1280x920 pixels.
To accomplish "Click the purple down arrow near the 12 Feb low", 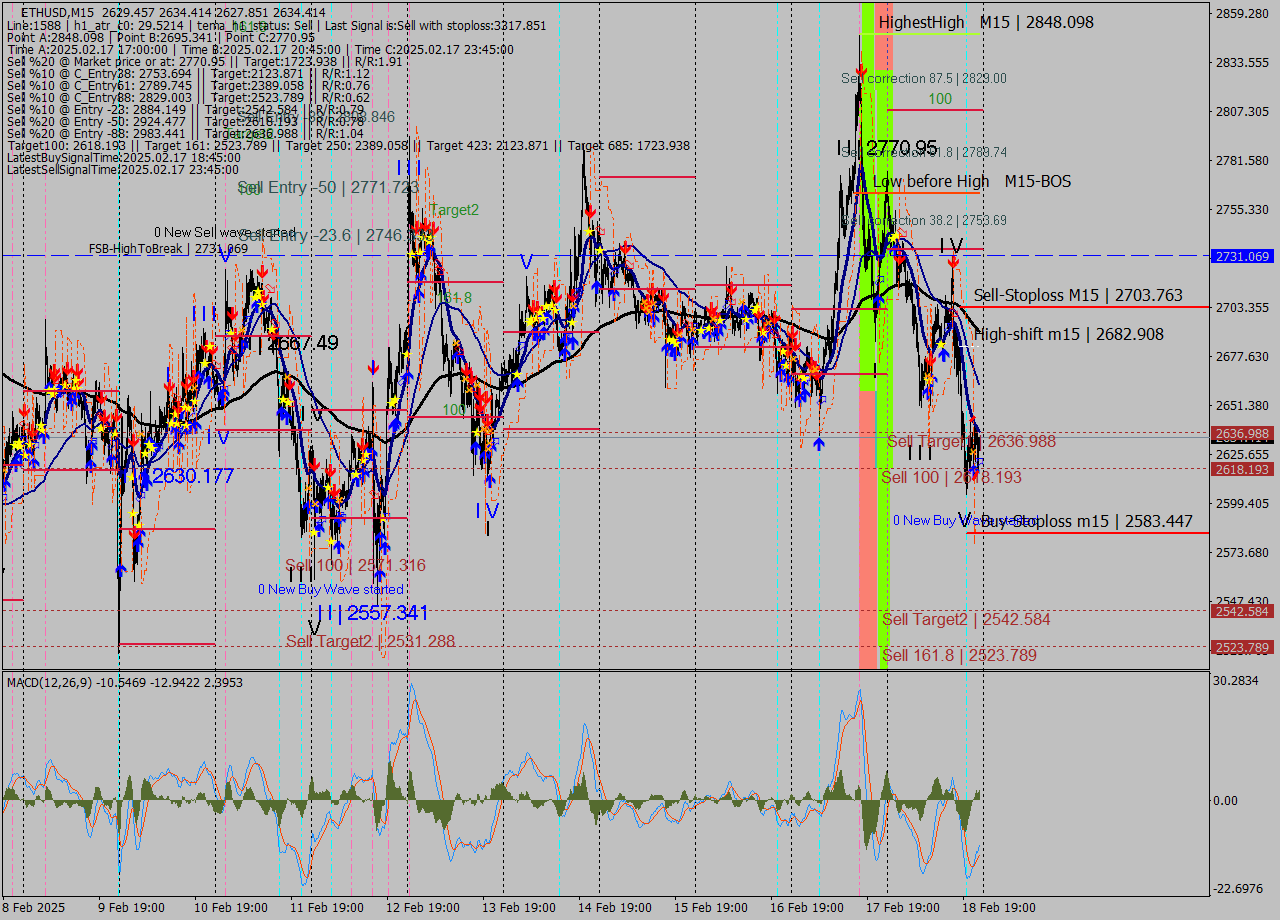I will 373,368.
